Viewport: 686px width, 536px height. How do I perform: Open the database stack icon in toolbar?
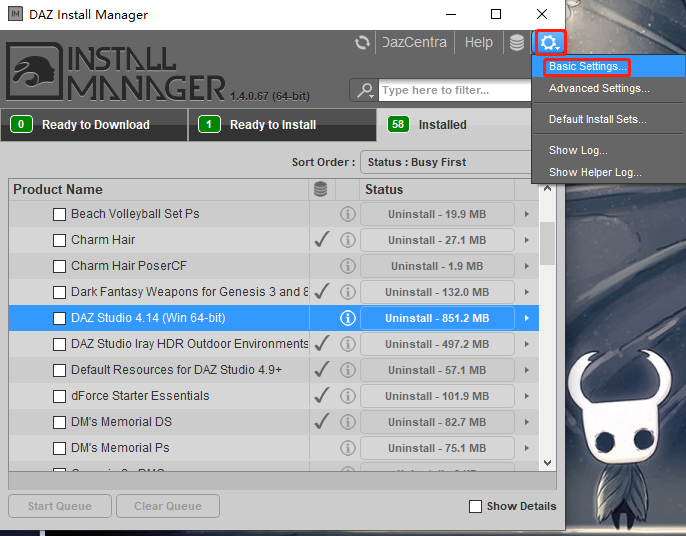pyautogui.click(x=517, y=42)
